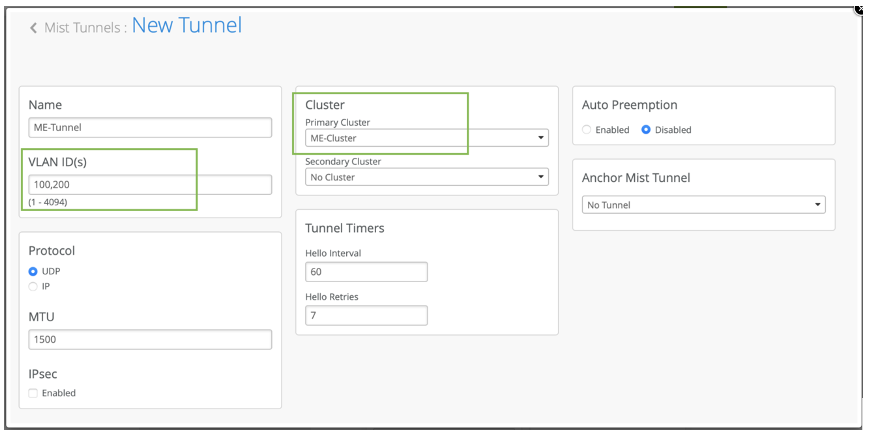Click the Hello Interval input field
This screenshot has height=434, width=870.
click(366, 272)
